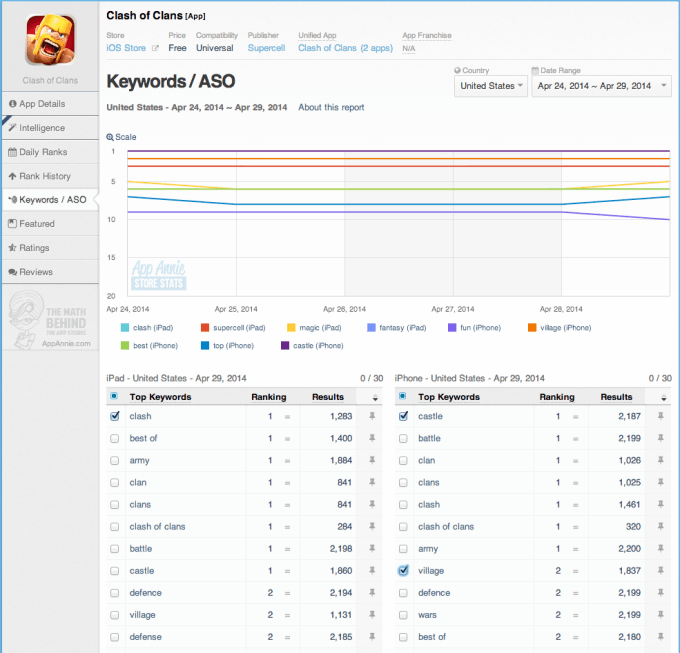The width and height of the screenshot is (680, 653).
Task: Toggle the select-all box in iPad table header
Action: tap(114, 397)
